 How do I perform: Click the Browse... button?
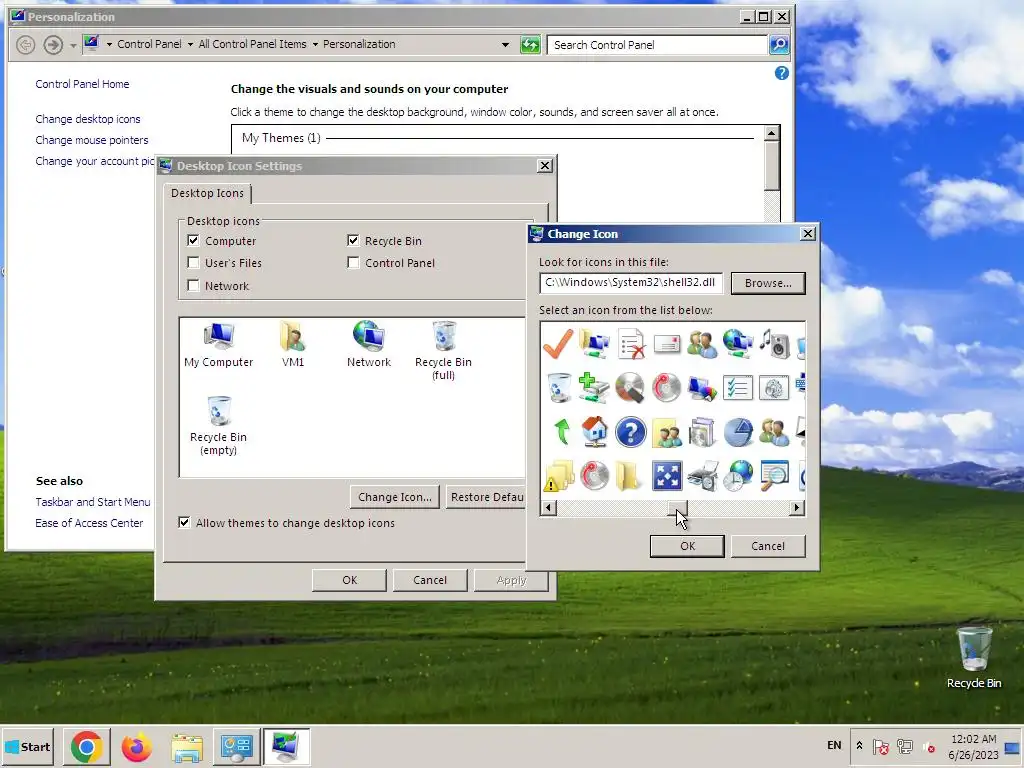point(768,283)
